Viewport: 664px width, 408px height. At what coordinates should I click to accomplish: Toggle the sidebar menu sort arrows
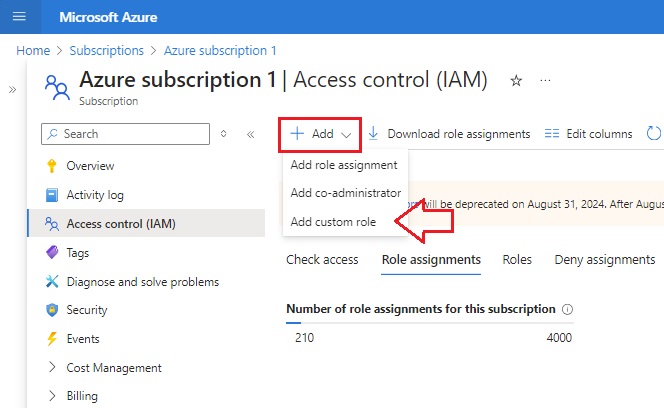(x=224, y=134)
